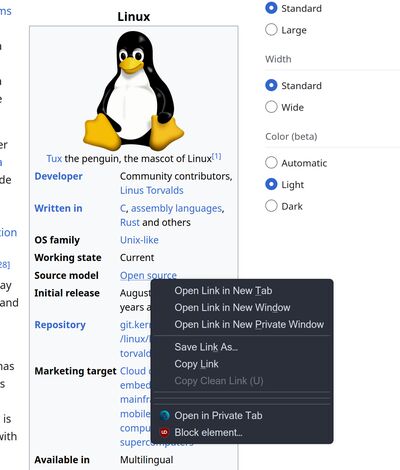Select Save Link As… menu entry
This screenshot has width=400, height=470.
(x=242, y=347)
